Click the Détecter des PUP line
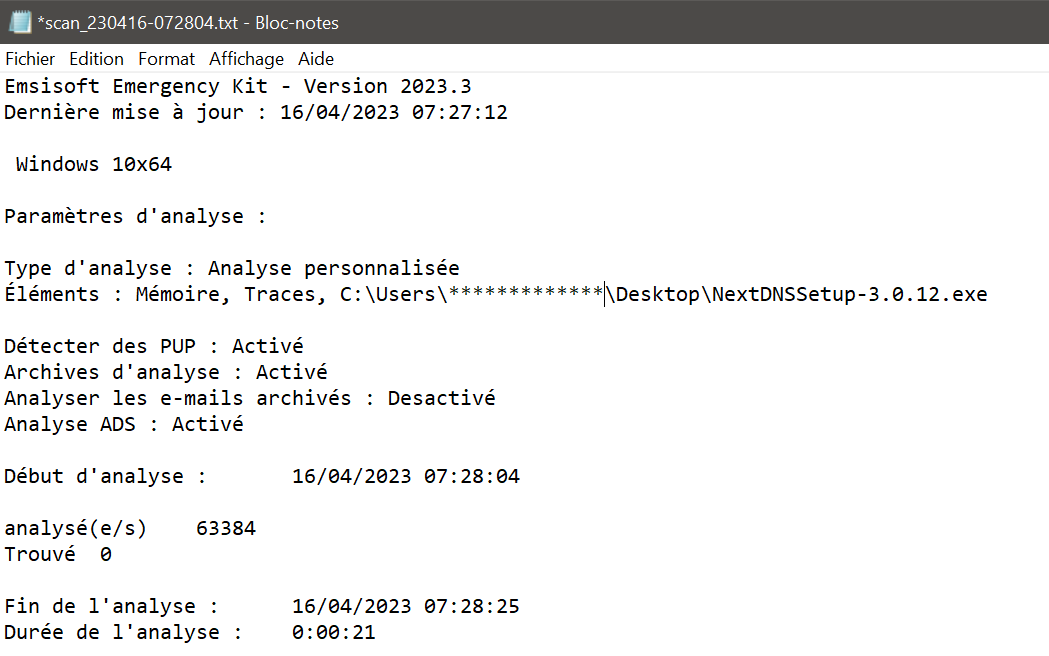 click(153, 346)
